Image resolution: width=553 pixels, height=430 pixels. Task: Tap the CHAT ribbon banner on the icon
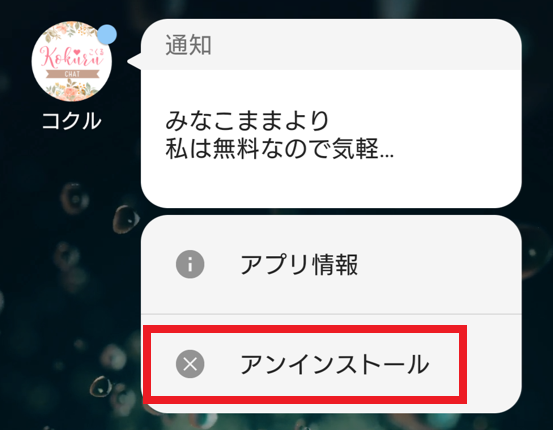(x=72, y=74)
